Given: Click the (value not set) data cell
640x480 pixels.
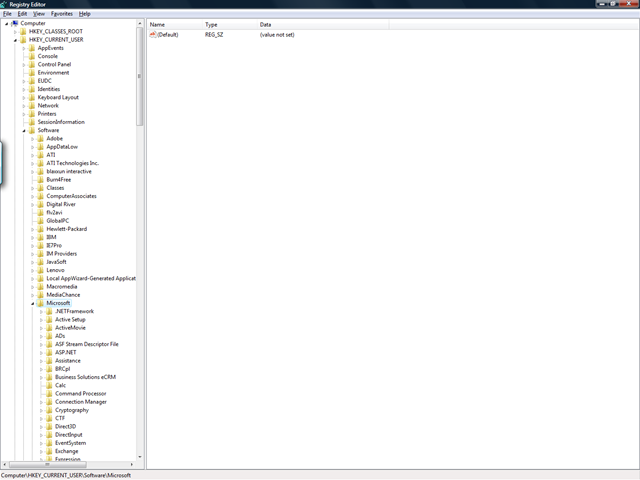Looking at the screenshot, I should click(277, 35).
